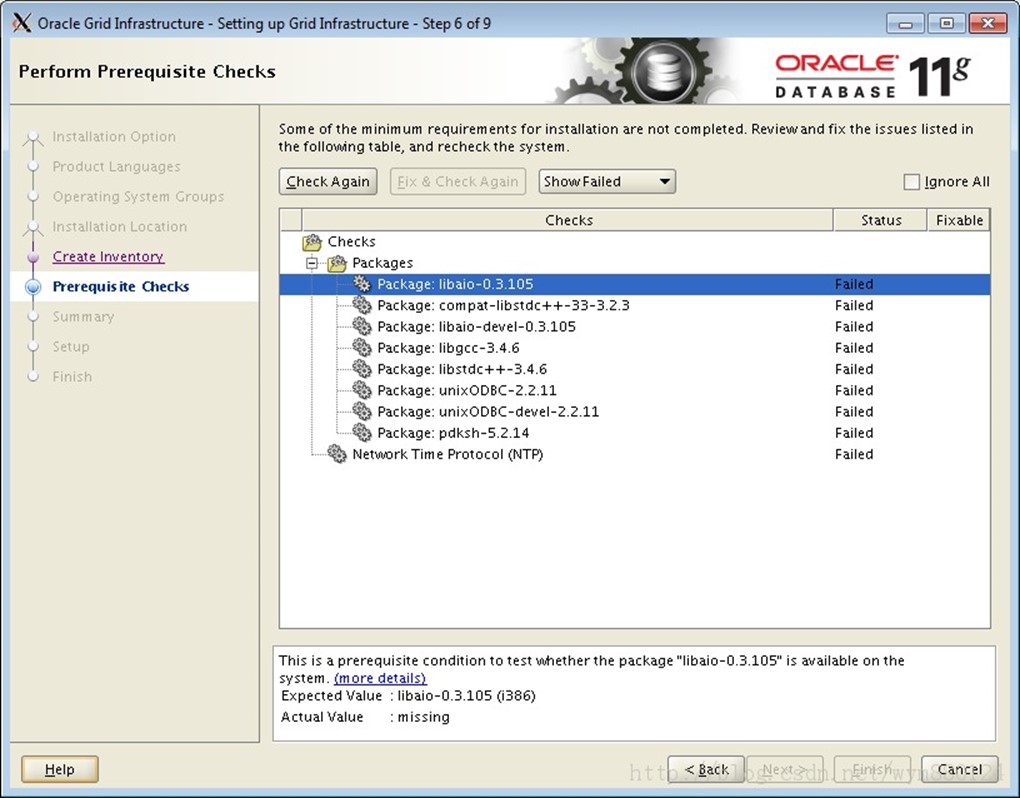This screenshot has height=798, width=1020.
Task: Select row Package: unixODBC-2.2.11
Action: (x=635, y=391)
